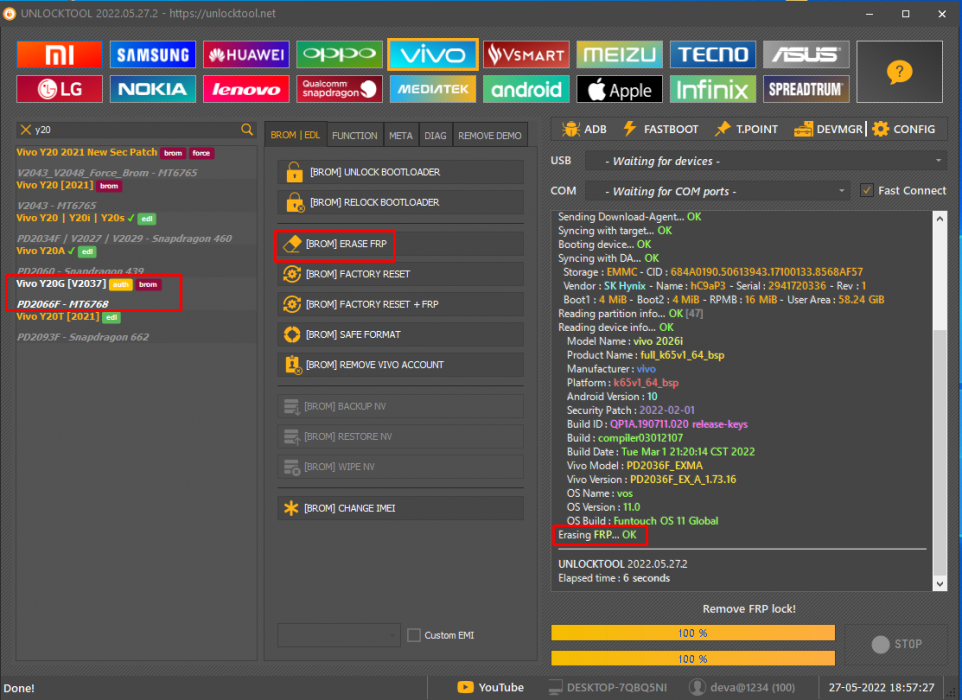Screen dimensions: 962x700
Task: Clear search with the X icon
Action: [x=25, y=129]
